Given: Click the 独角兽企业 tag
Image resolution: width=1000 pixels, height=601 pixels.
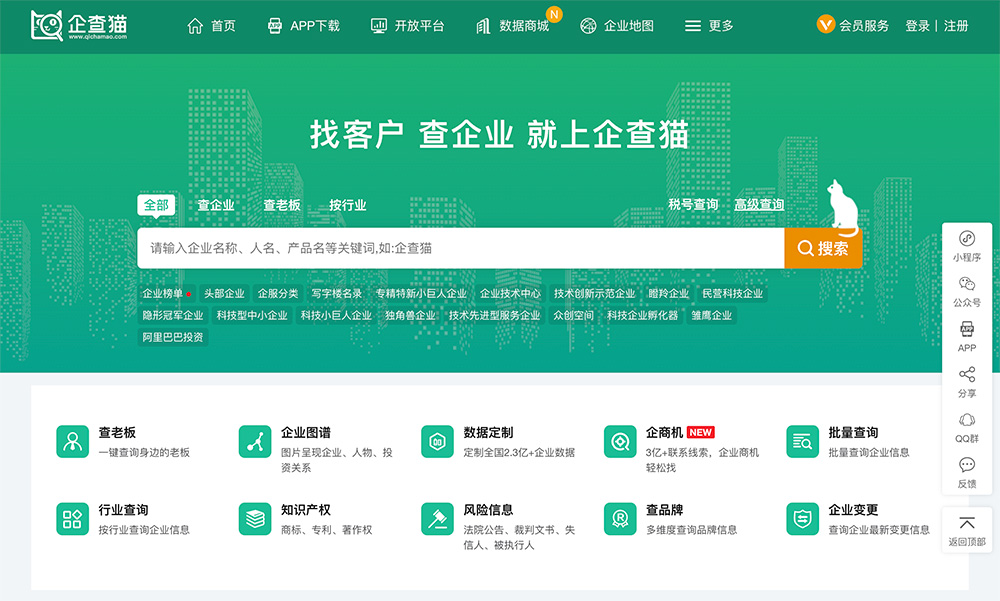Looking at the screenshot, I should tap(410, 315).
